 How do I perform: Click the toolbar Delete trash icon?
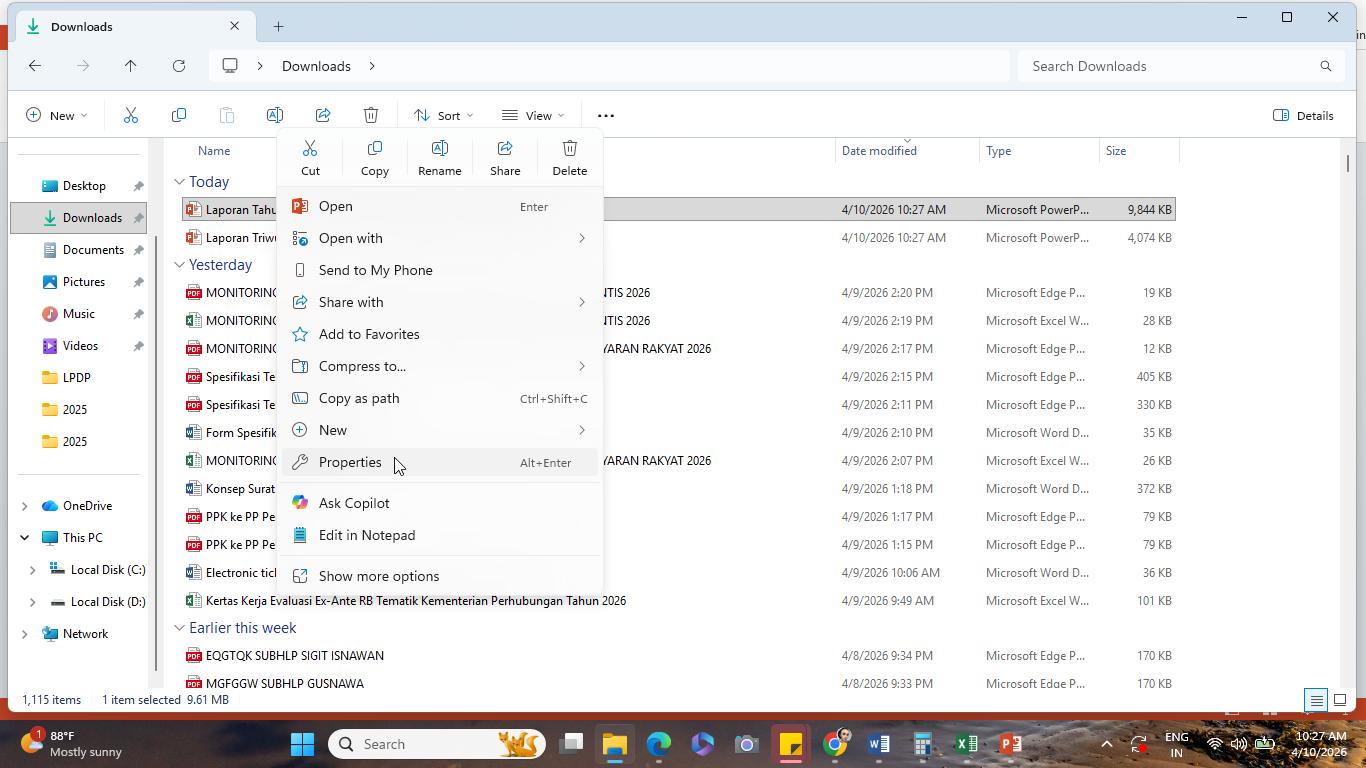tap(371, 115)
